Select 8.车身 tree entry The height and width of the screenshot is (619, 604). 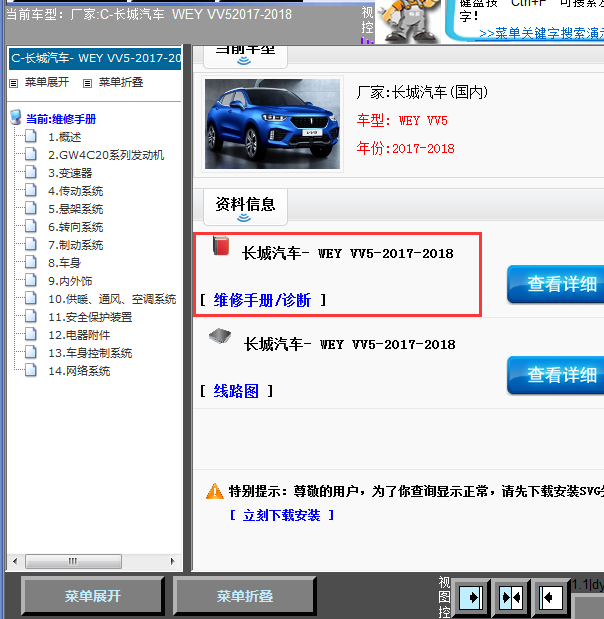point(64,263)
